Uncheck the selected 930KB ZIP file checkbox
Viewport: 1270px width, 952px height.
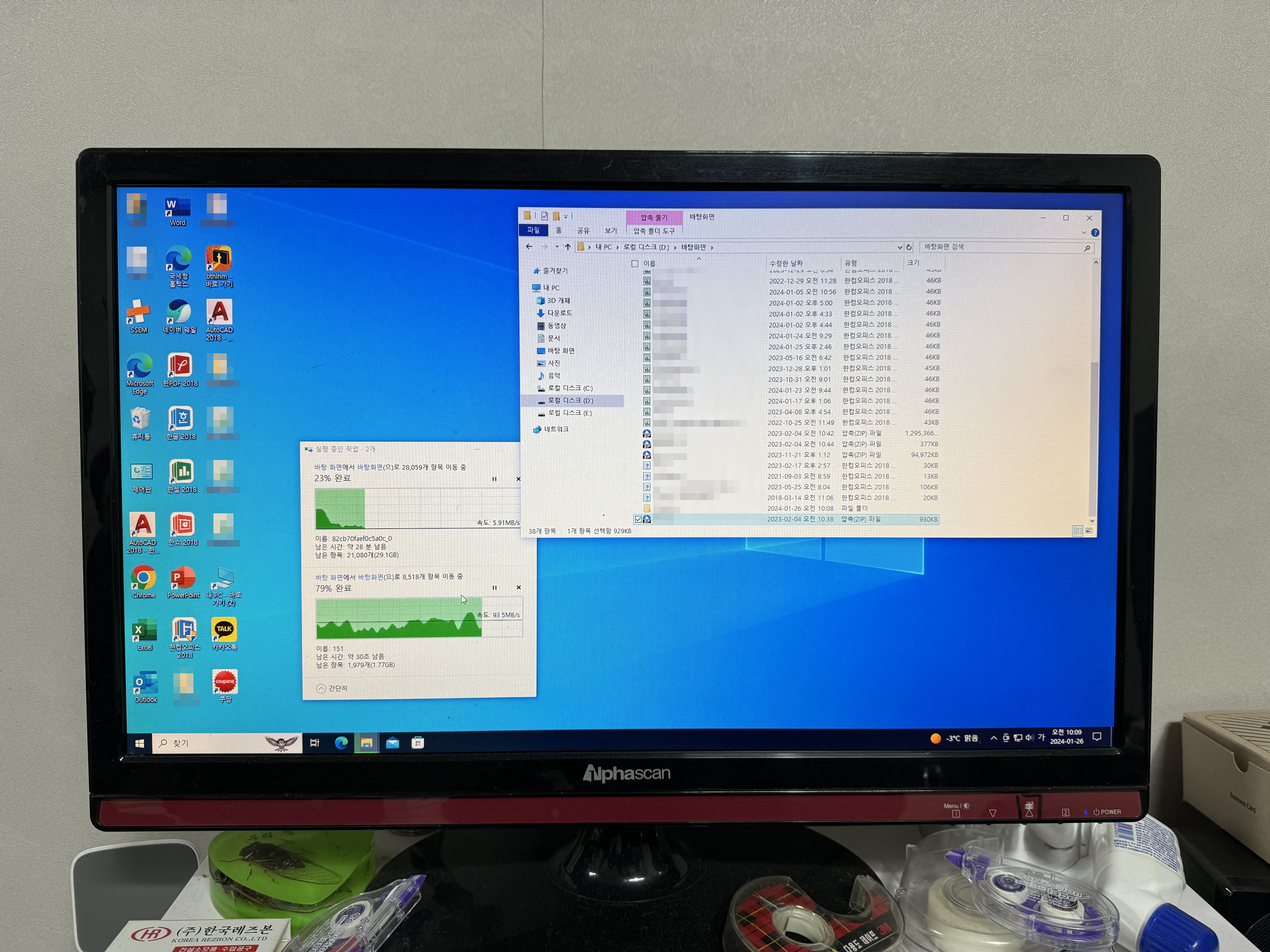point(638,519)
